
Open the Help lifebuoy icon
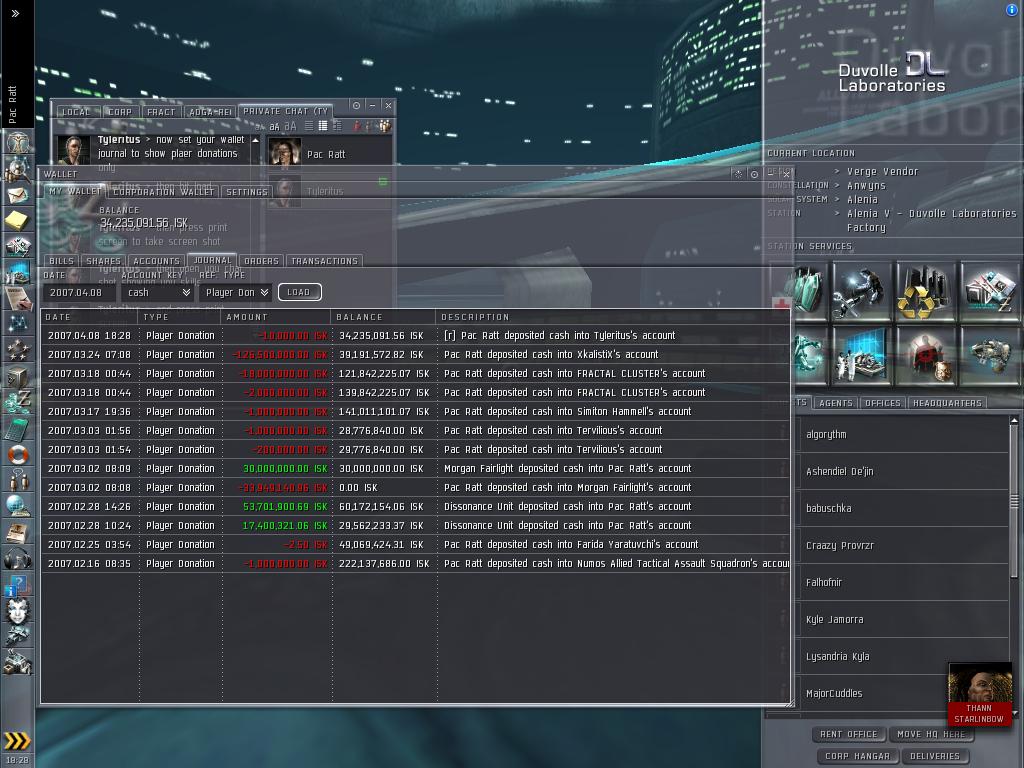coord(18,454)
